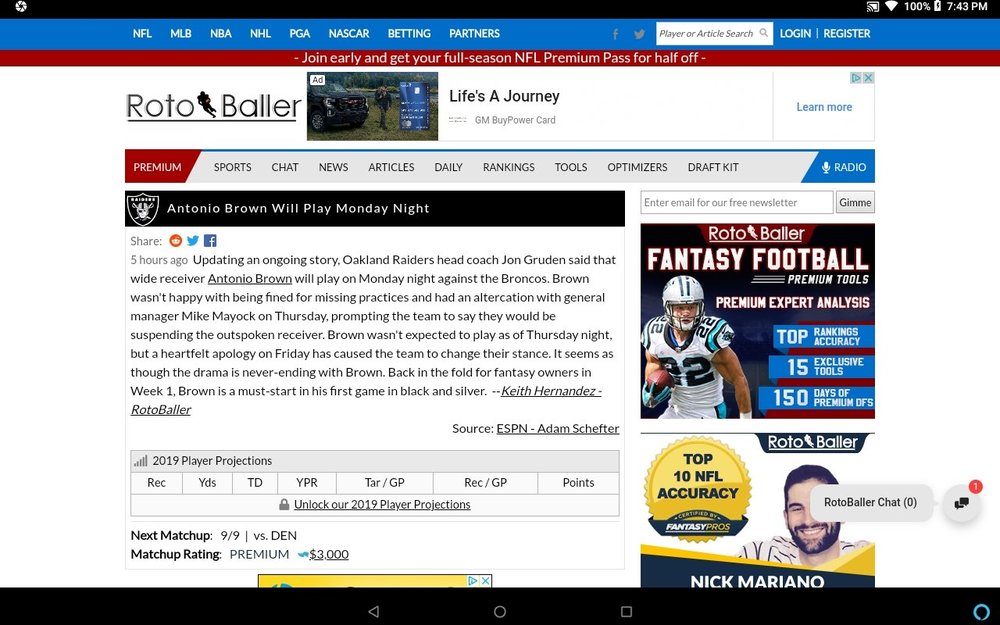Click the Raiders team logo
This screenshot has width=1000, height=625.
click(143, 209)
